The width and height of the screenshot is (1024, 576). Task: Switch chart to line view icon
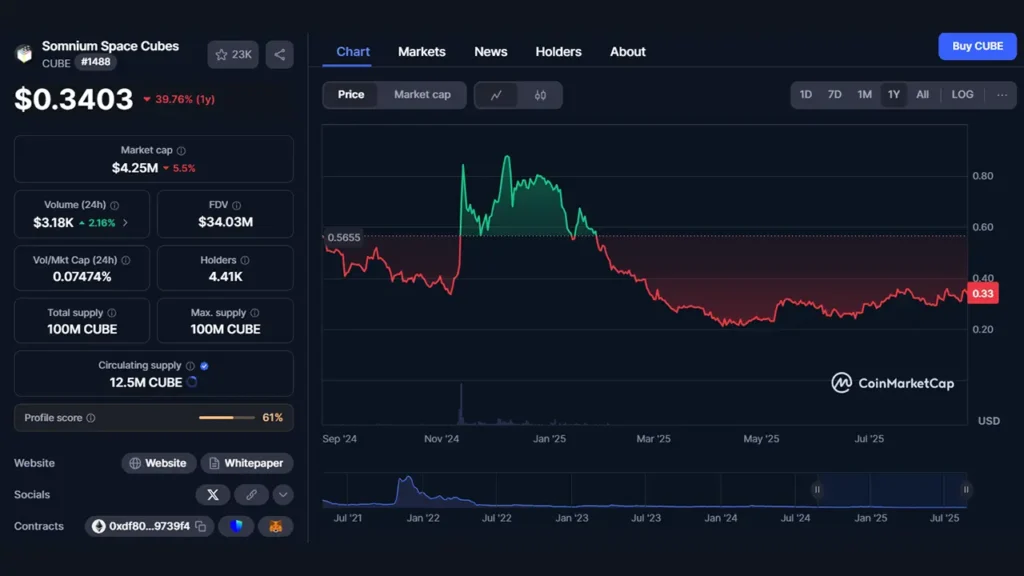click(x=496, y=95)
